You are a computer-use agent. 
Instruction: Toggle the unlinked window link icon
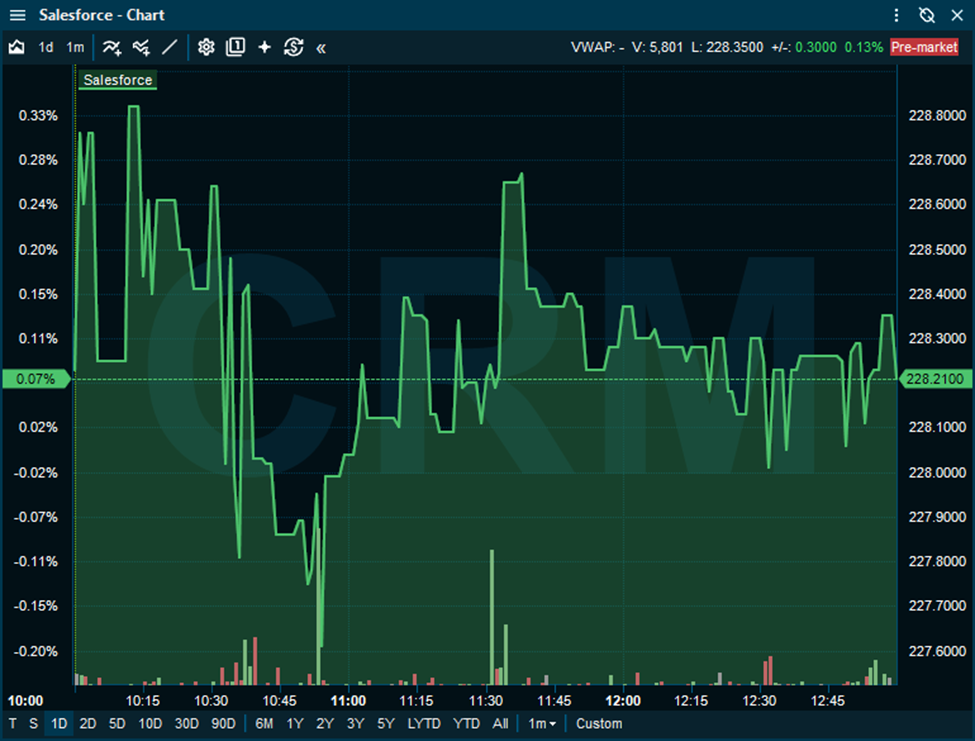coord(926,15)
